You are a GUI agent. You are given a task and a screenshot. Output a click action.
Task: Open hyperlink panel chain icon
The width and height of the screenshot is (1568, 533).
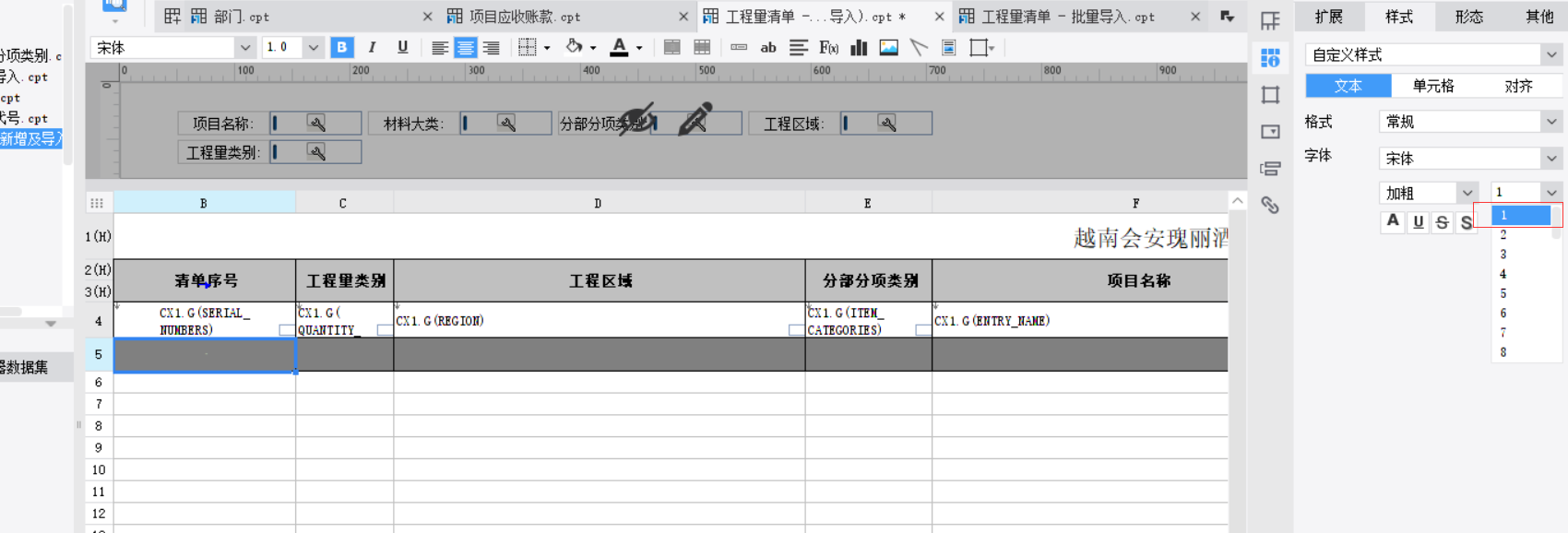point(1270,205)
